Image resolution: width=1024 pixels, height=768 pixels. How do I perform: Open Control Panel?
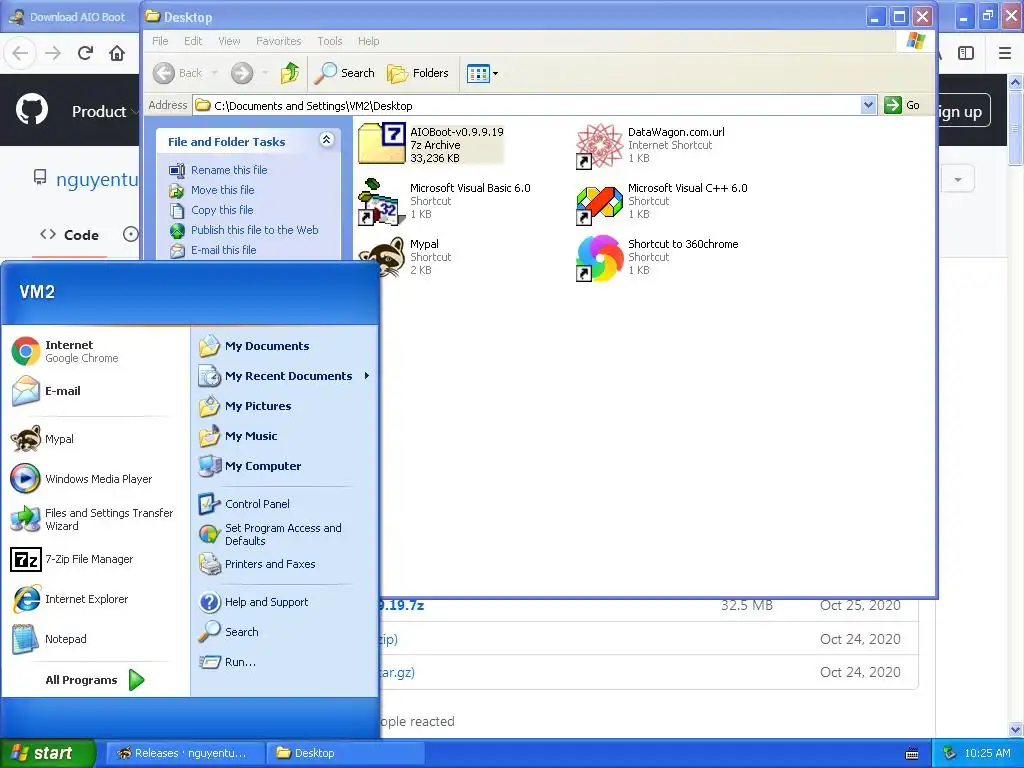285,504
